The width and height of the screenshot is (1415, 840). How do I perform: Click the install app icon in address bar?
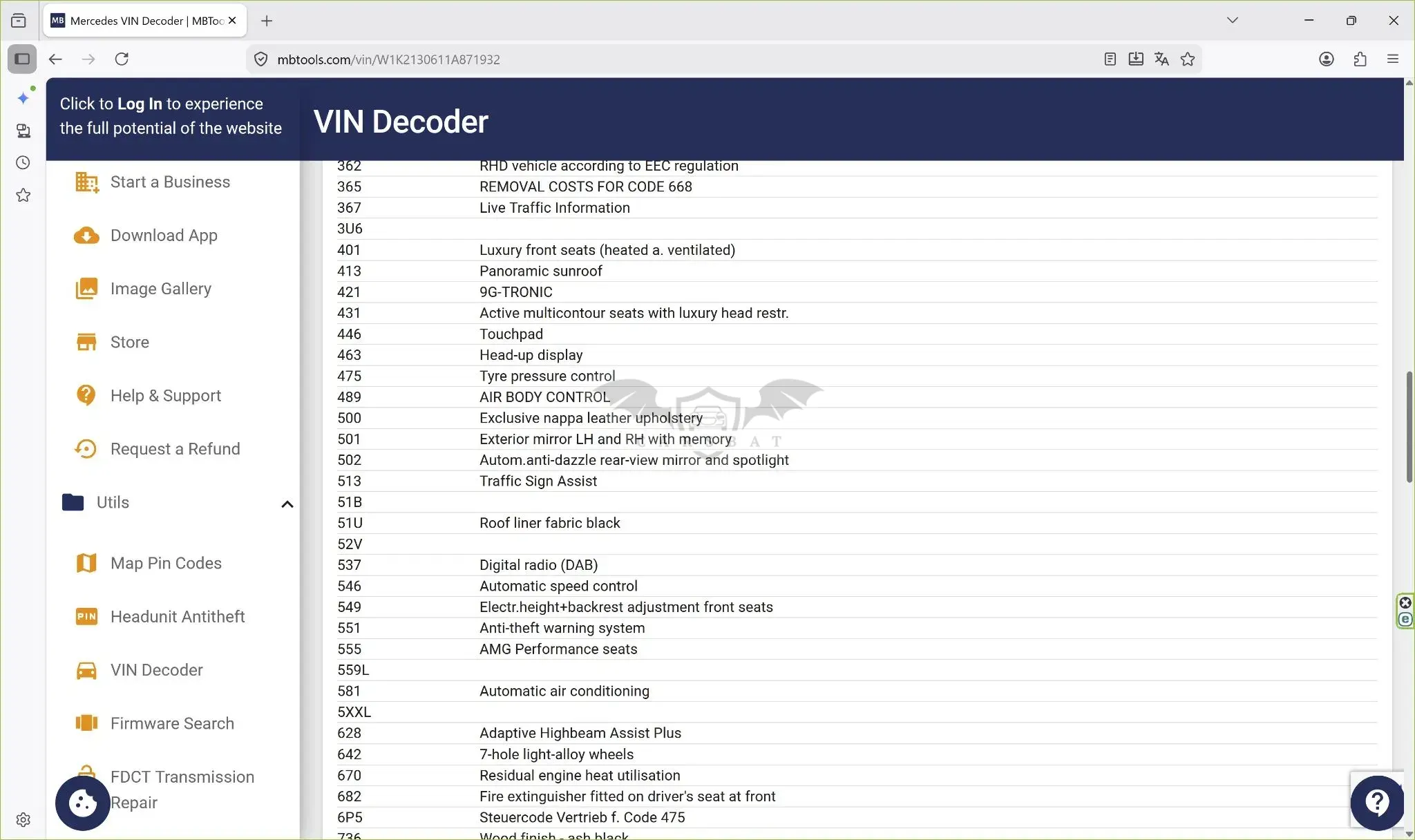[x=1136, y=59]
